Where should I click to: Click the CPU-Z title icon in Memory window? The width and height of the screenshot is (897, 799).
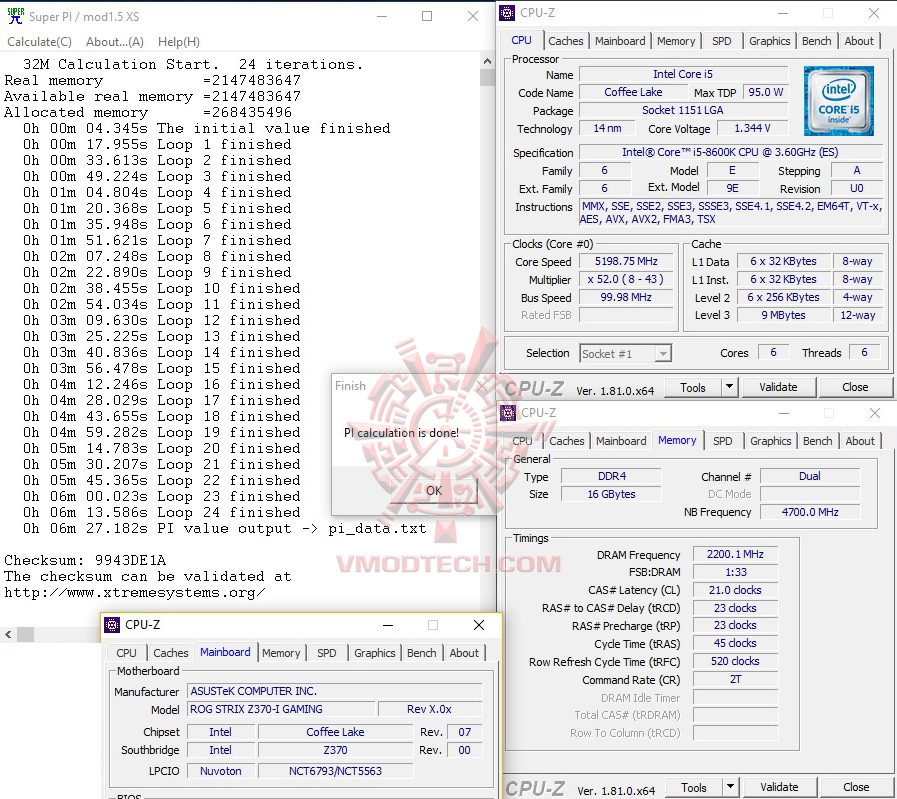click(x=507, y=412)
